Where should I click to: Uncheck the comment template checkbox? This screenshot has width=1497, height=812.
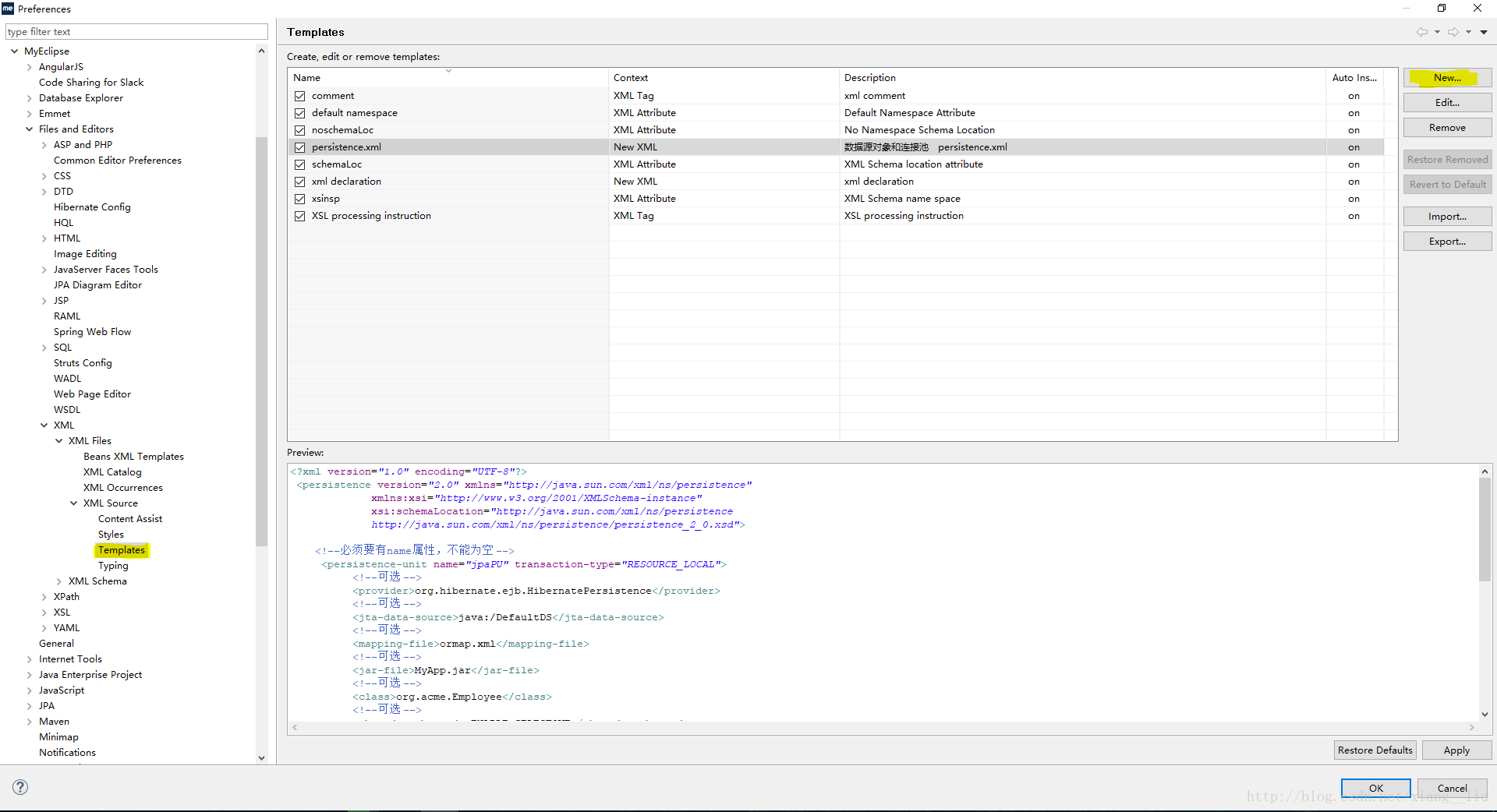point(299,96)
